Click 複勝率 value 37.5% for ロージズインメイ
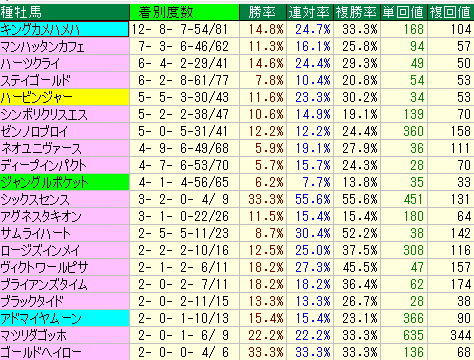 pyautogui.click(x=360, y=250)
